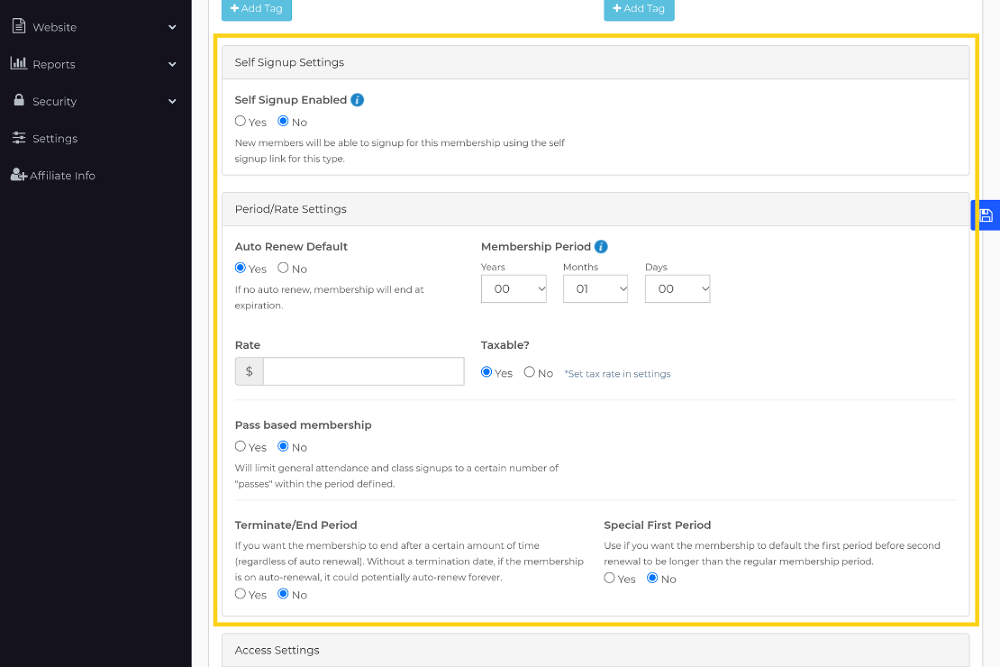Viewport: 1000px width, 667px height.
Task: Select Yes for Auto Renew Default
Action: (x=240, y=268)
